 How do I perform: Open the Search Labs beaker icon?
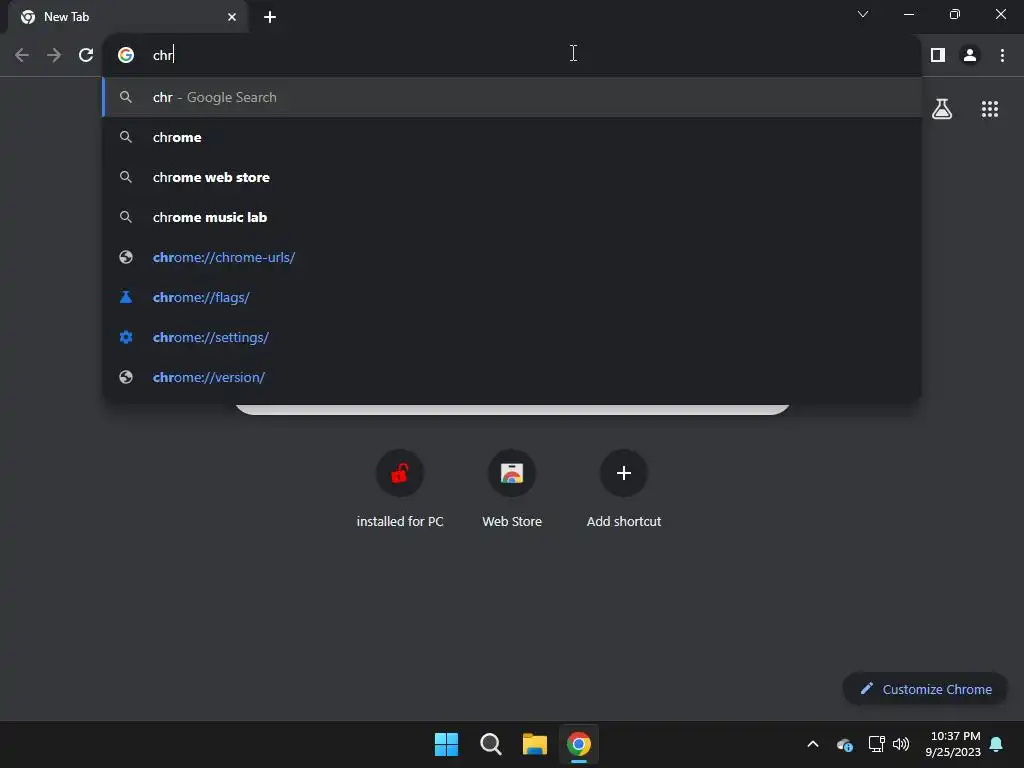coord(942,108)
